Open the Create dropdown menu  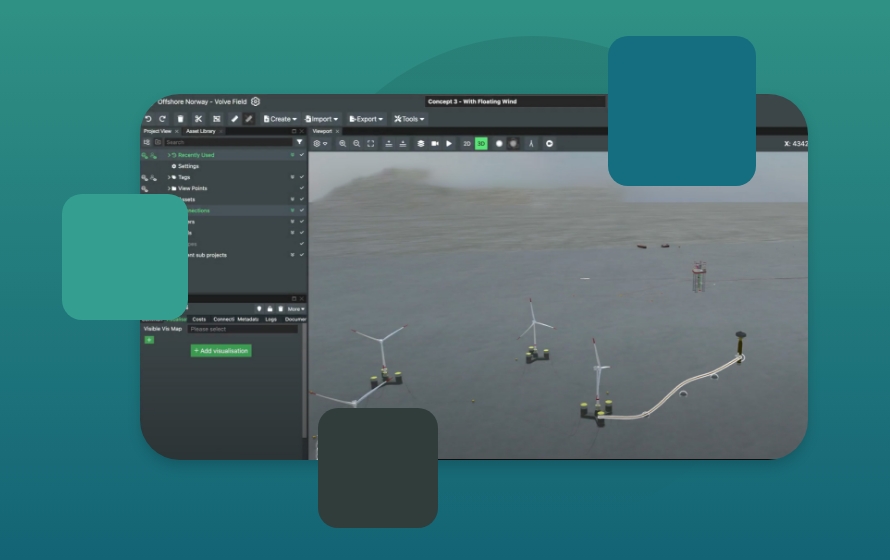(x=280, y=119)
